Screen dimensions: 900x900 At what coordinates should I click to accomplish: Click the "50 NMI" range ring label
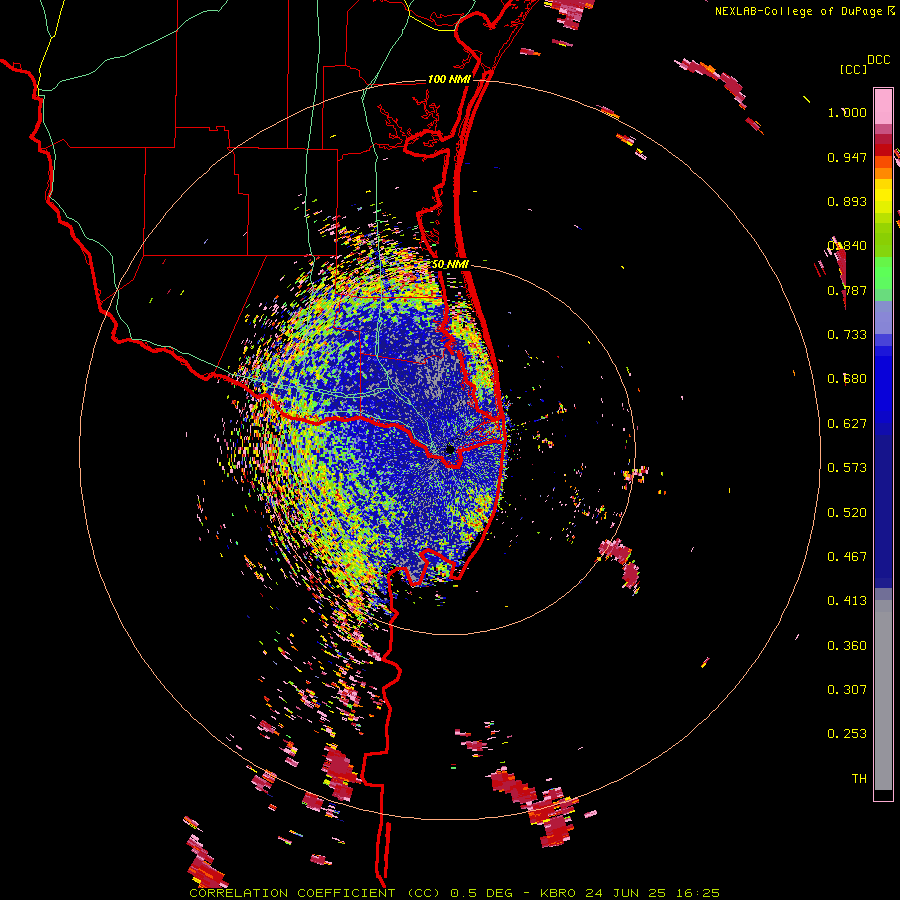451,265
